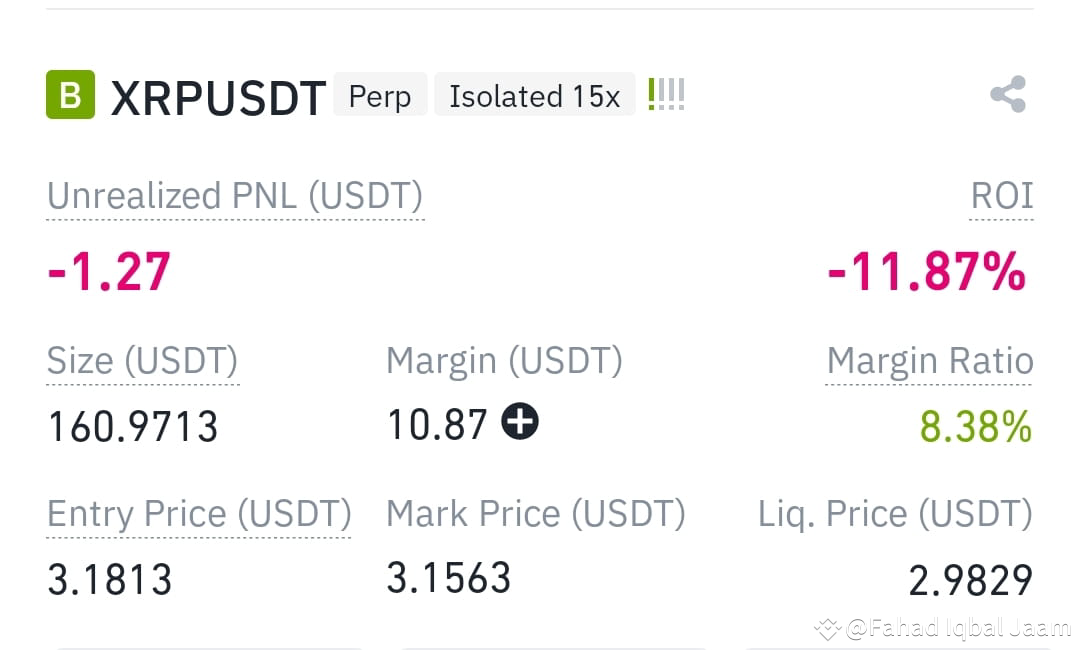Show Unrealized PNL (USDT) explanation
The image size is (1080, 650).
tap(235, 196)
